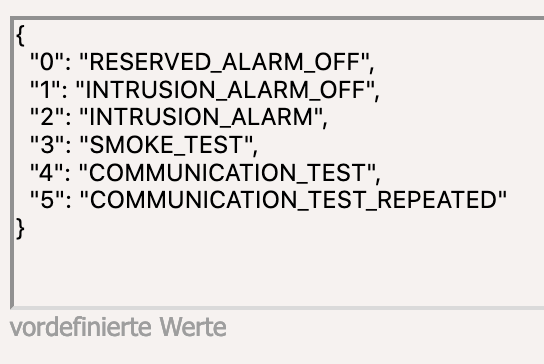Image resolution: width=544 pixels, height=364 pixels.
Task: Click the "3" key in JSON
Action: 47,145
